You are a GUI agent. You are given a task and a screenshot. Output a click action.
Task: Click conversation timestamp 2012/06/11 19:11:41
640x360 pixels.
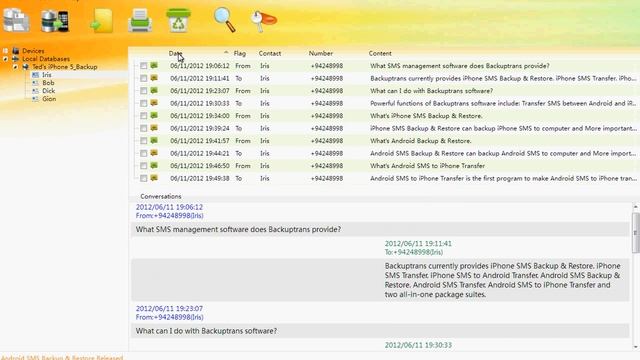click(418, 244)
